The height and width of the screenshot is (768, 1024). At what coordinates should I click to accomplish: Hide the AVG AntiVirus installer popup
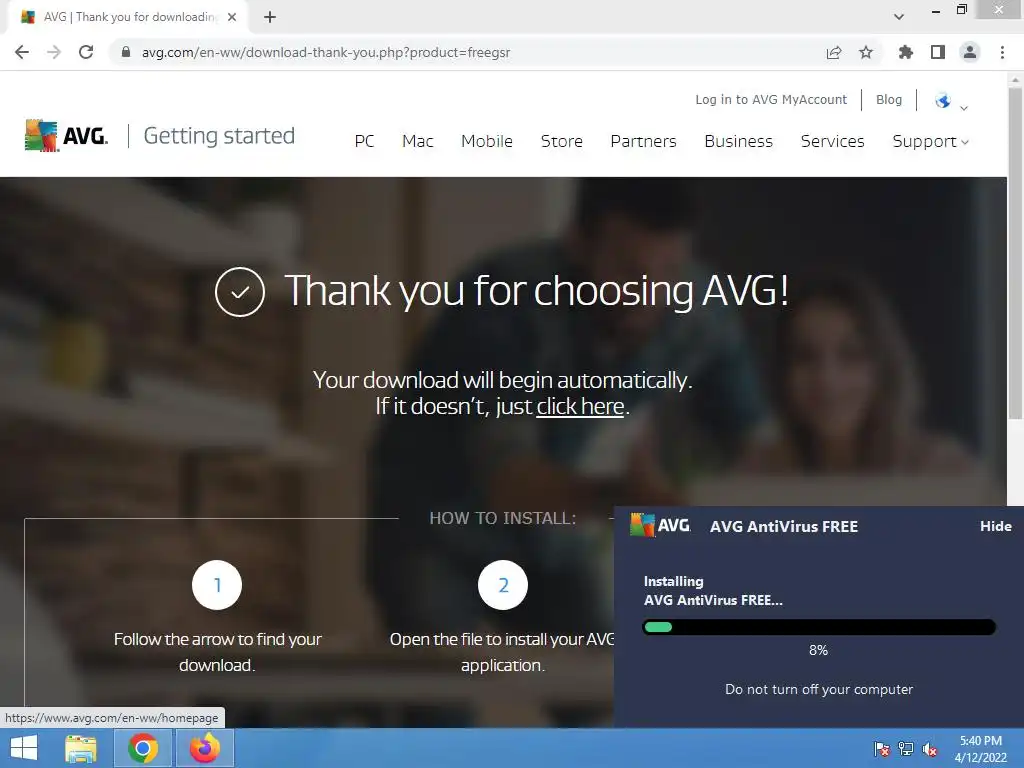pos(995,526)
